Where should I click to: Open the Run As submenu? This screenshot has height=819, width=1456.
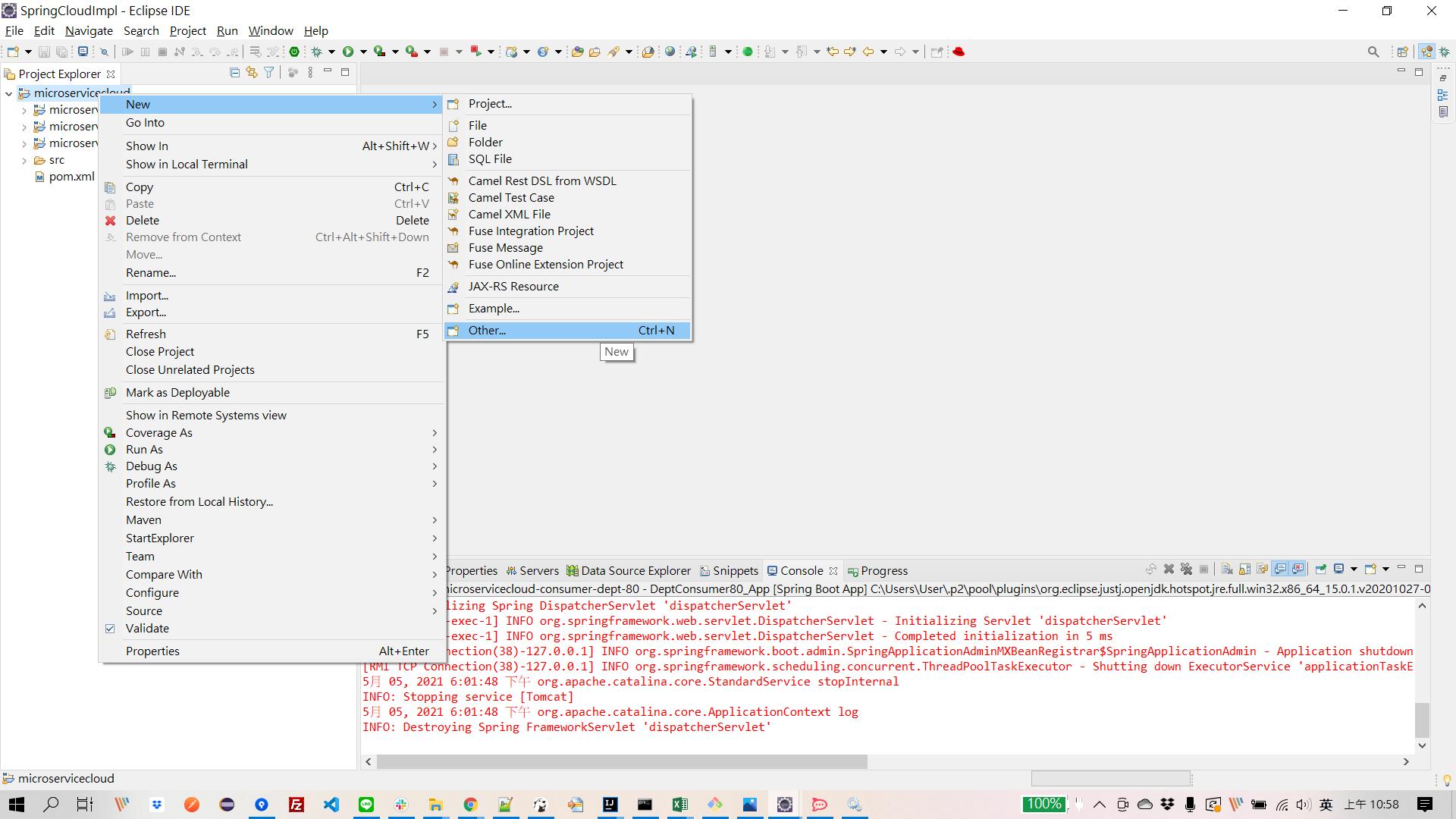coord(273,450)
